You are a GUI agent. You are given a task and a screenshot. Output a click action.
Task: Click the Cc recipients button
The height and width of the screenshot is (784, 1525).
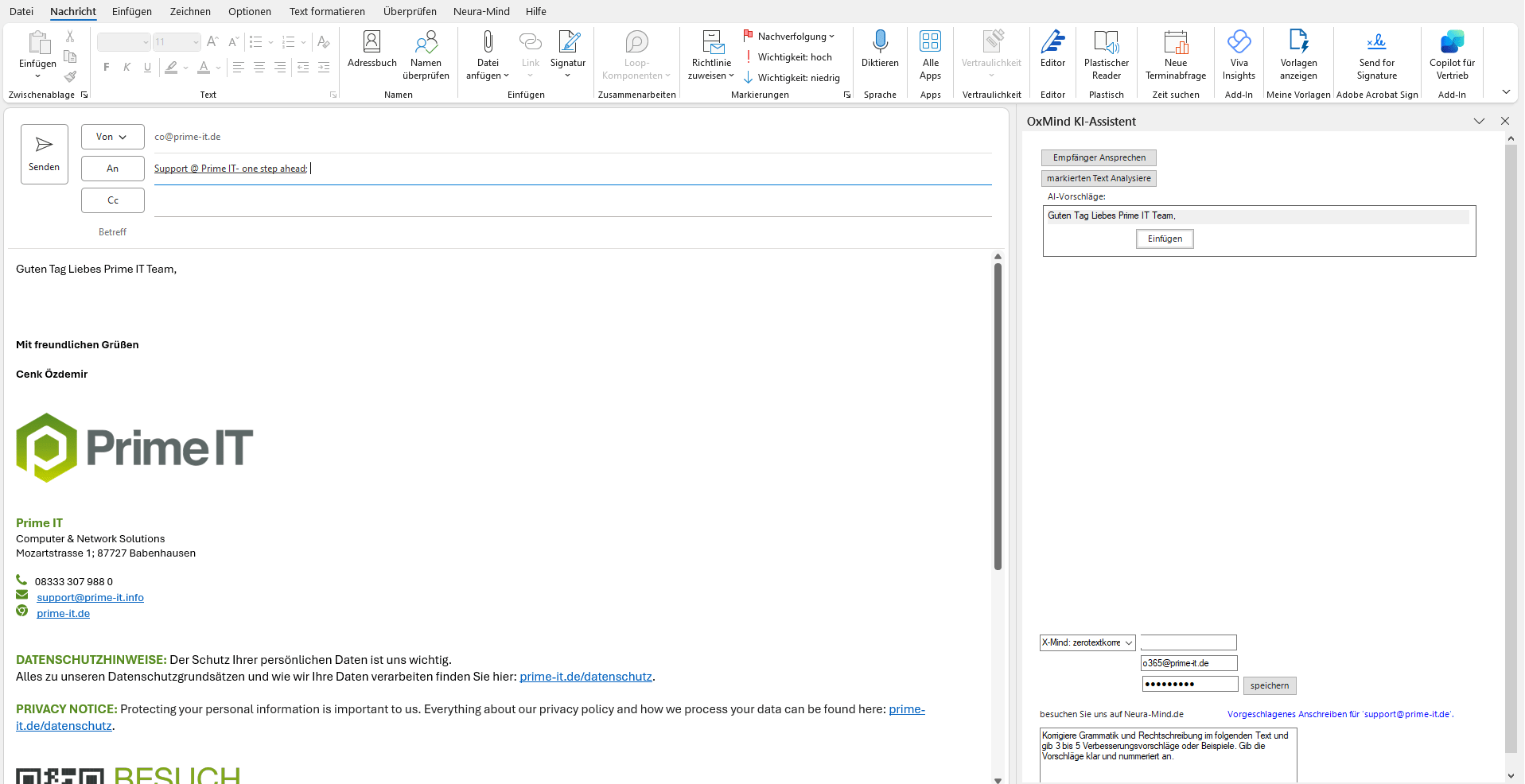pyautogui.click(x=113, y=200)
